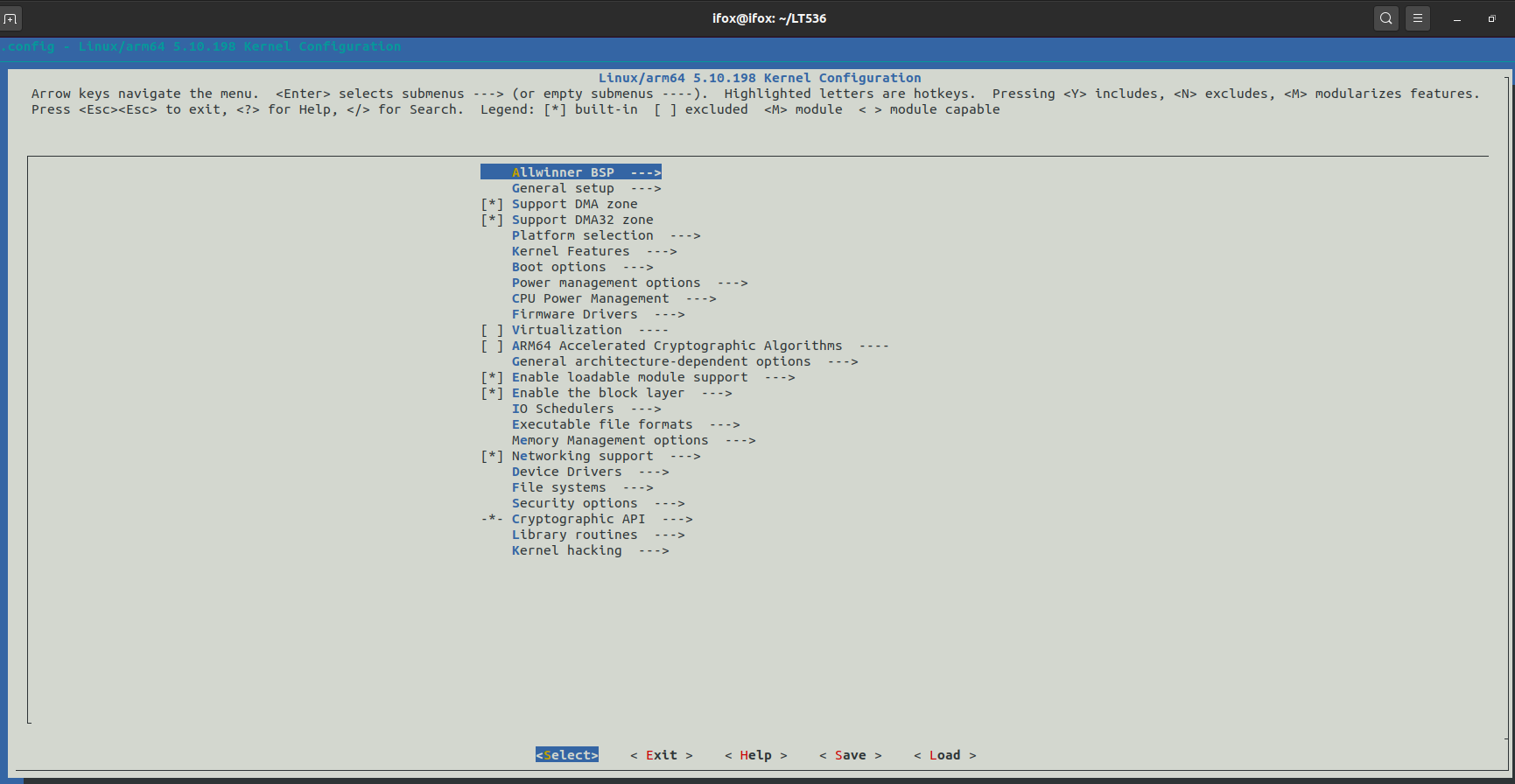Open the terminal hamburger menu

pyautogui.click(x=1418, y=18)
